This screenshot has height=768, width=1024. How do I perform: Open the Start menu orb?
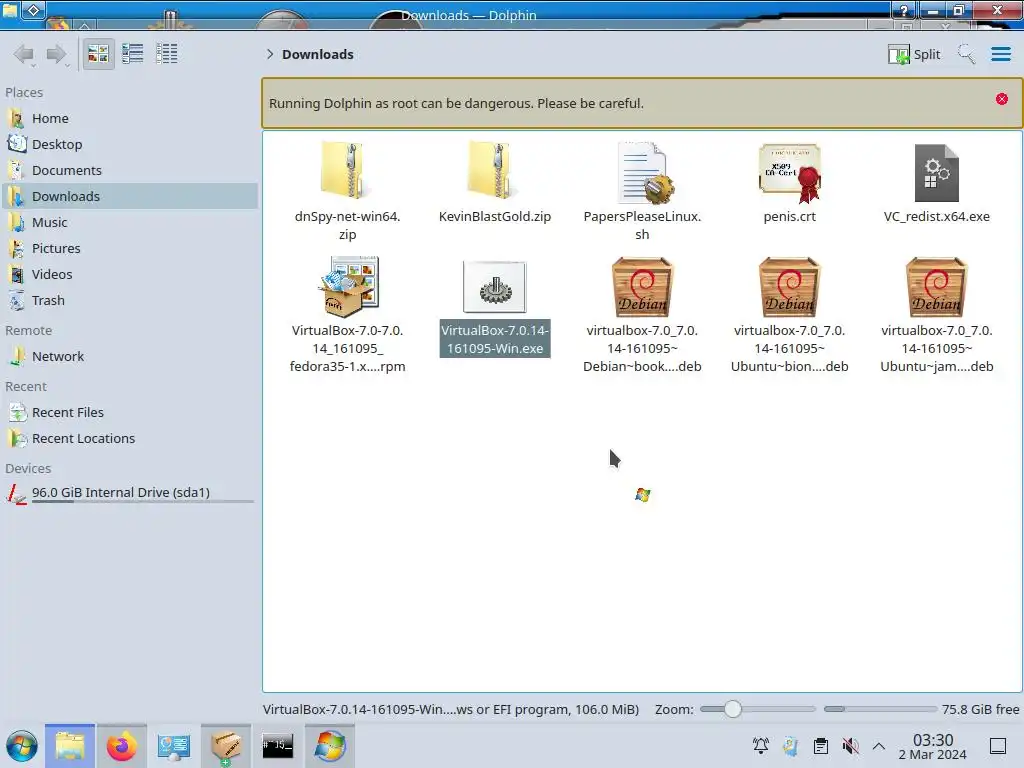(22, 746)
